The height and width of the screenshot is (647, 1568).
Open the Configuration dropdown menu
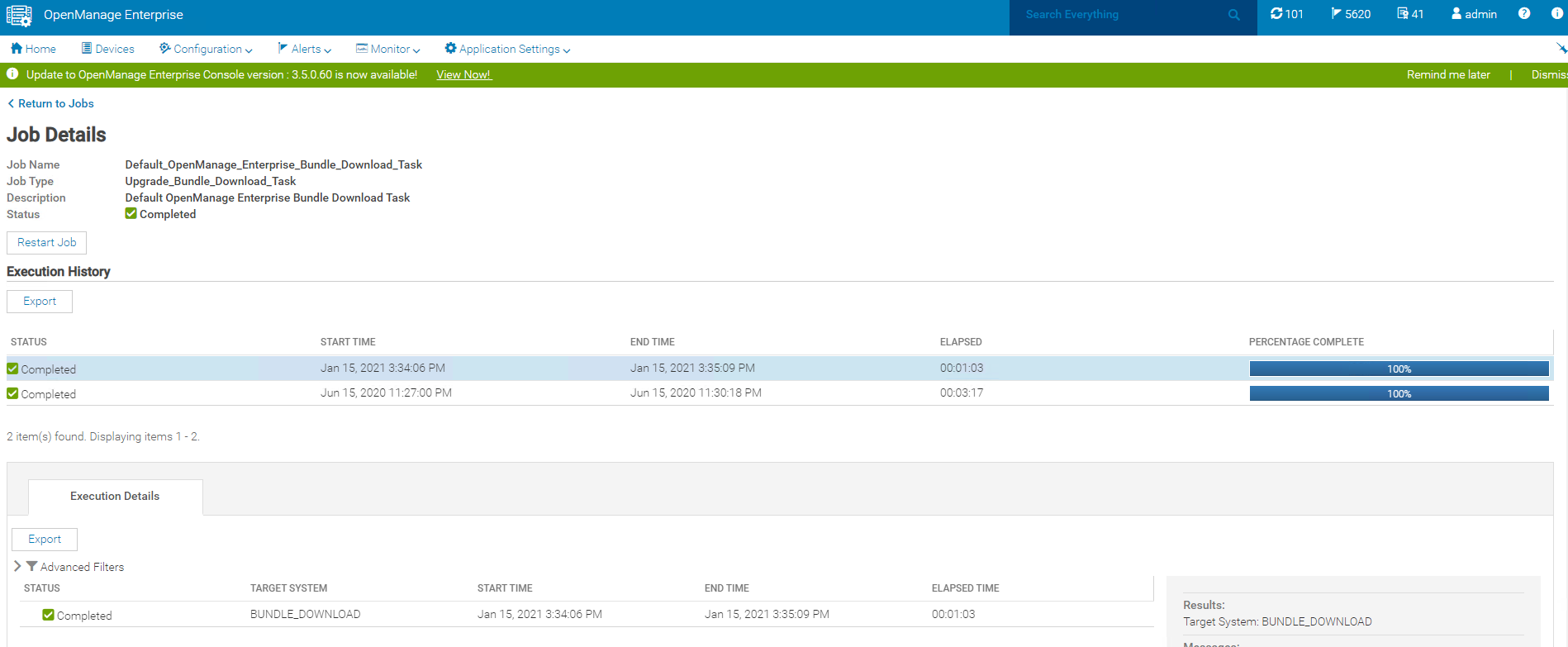click(206, 49)
